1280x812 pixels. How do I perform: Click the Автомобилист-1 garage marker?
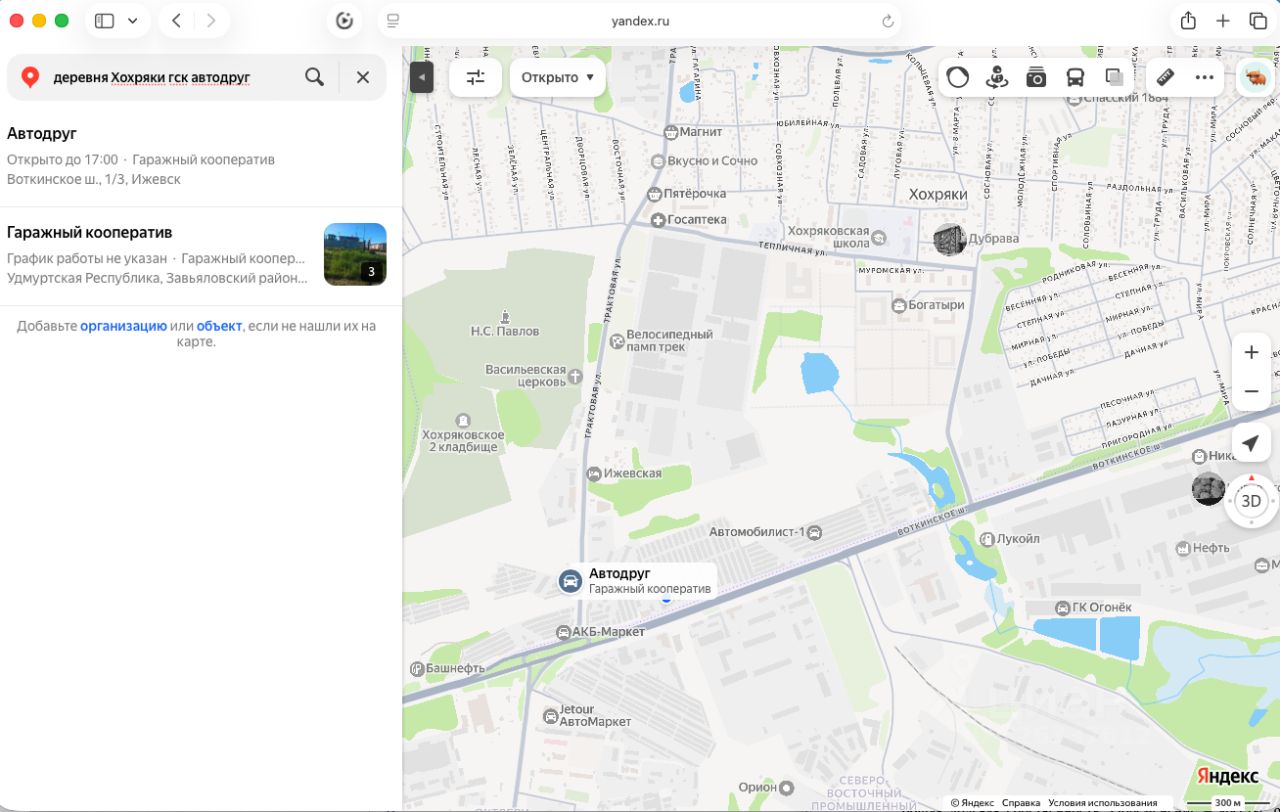pyautogui.click(x=815, y=532)
